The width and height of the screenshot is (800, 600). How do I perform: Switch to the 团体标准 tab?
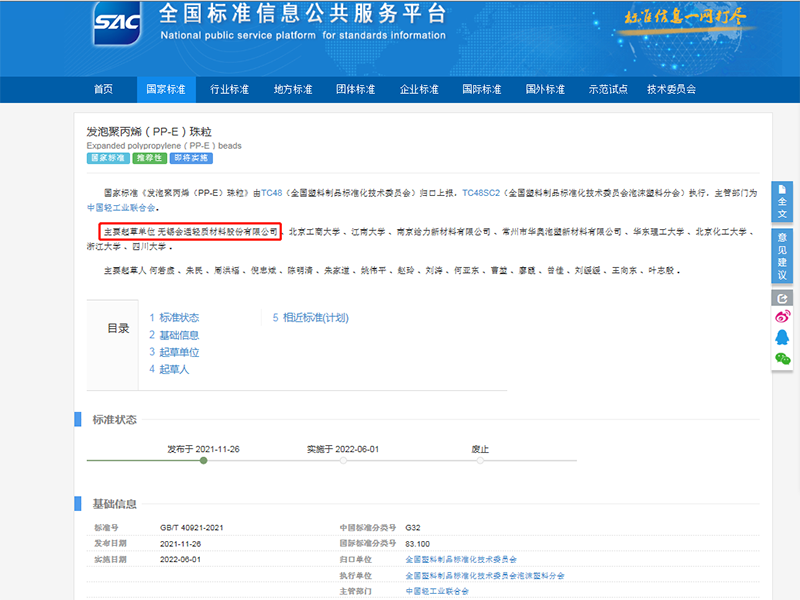[355, 89]
